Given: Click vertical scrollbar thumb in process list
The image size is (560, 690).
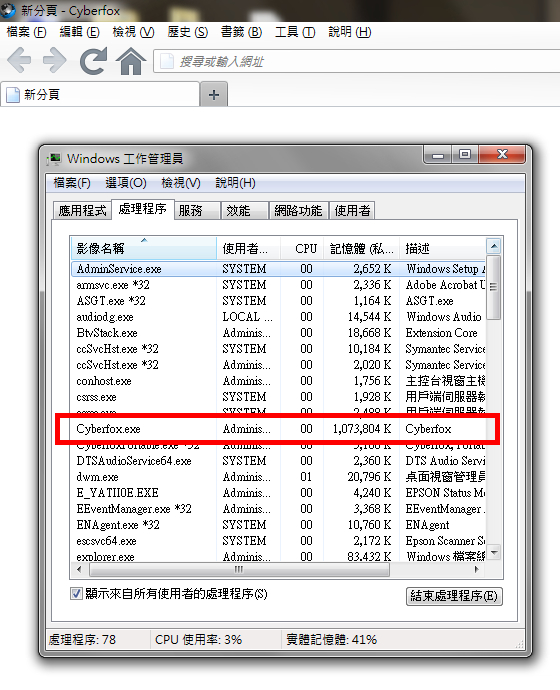Looking at the screenshot, I should point(494,287).
